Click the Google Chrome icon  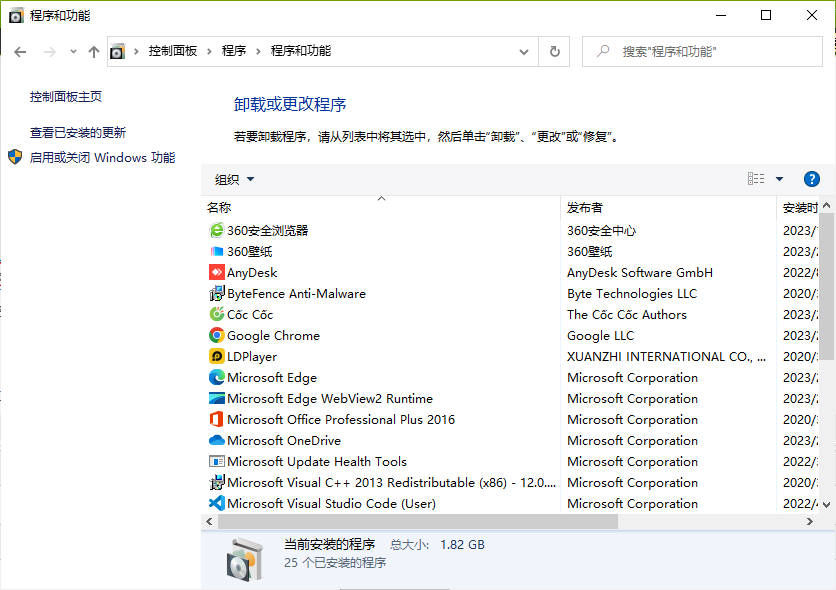pyautogui.click(x=216, y=335)
